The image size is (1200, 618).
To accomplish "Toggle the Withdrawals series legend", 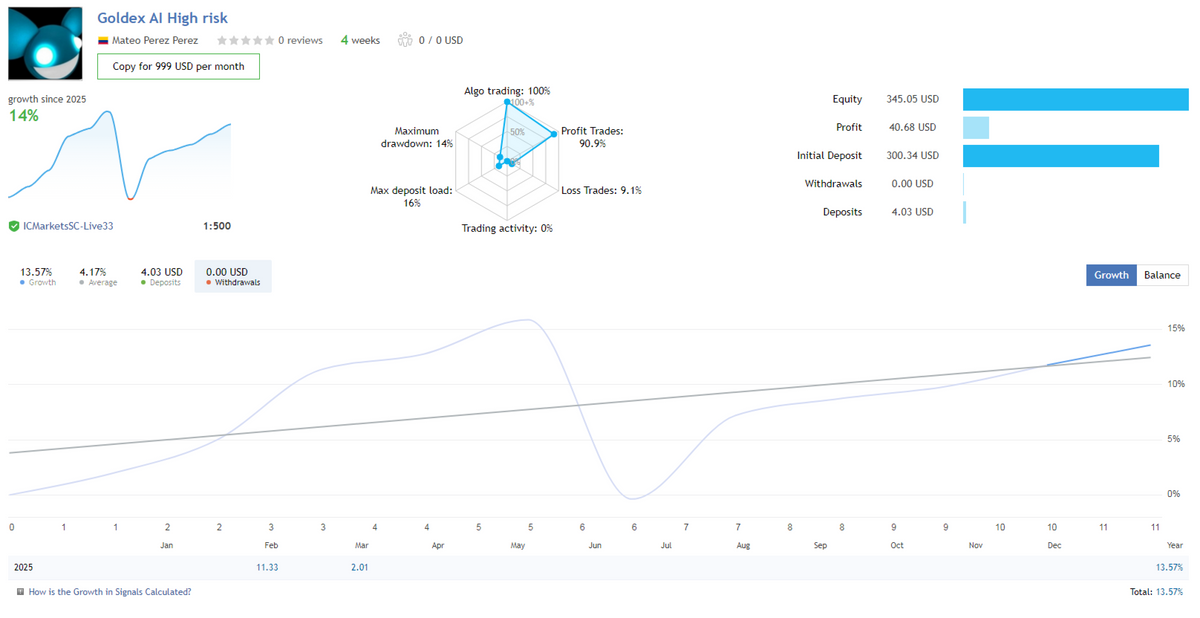I will (232, 276).
